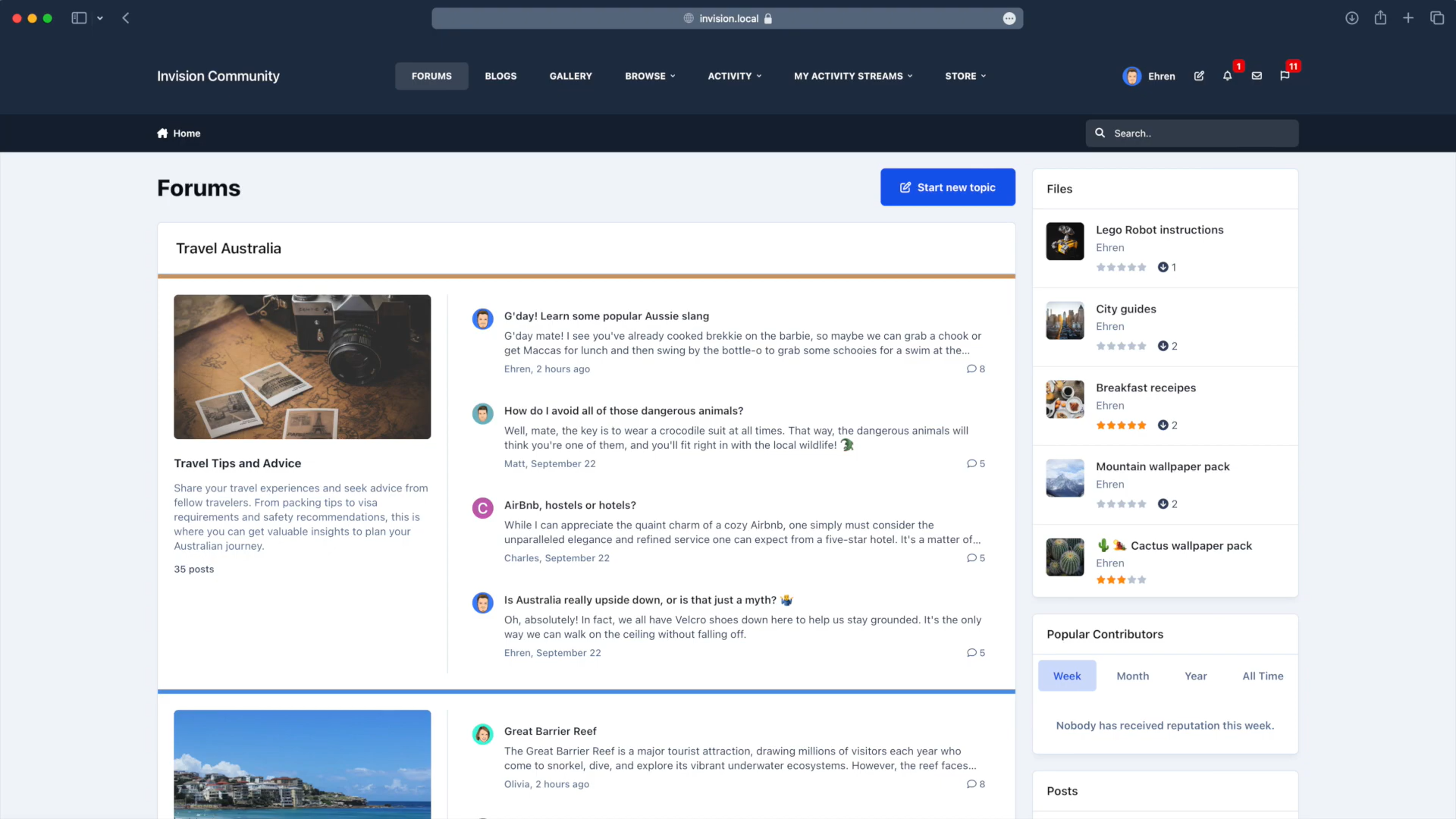The width and height of the screenshot is (1456, 819).
Task: Click the create content pencil icon
Action: [x=1199, y=76]
